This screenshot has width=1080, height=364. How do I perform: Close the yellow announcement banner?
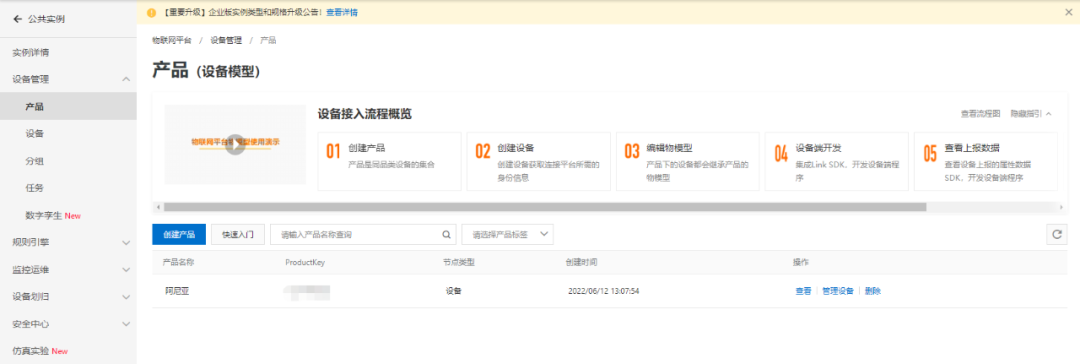(x=1068, y=12)
